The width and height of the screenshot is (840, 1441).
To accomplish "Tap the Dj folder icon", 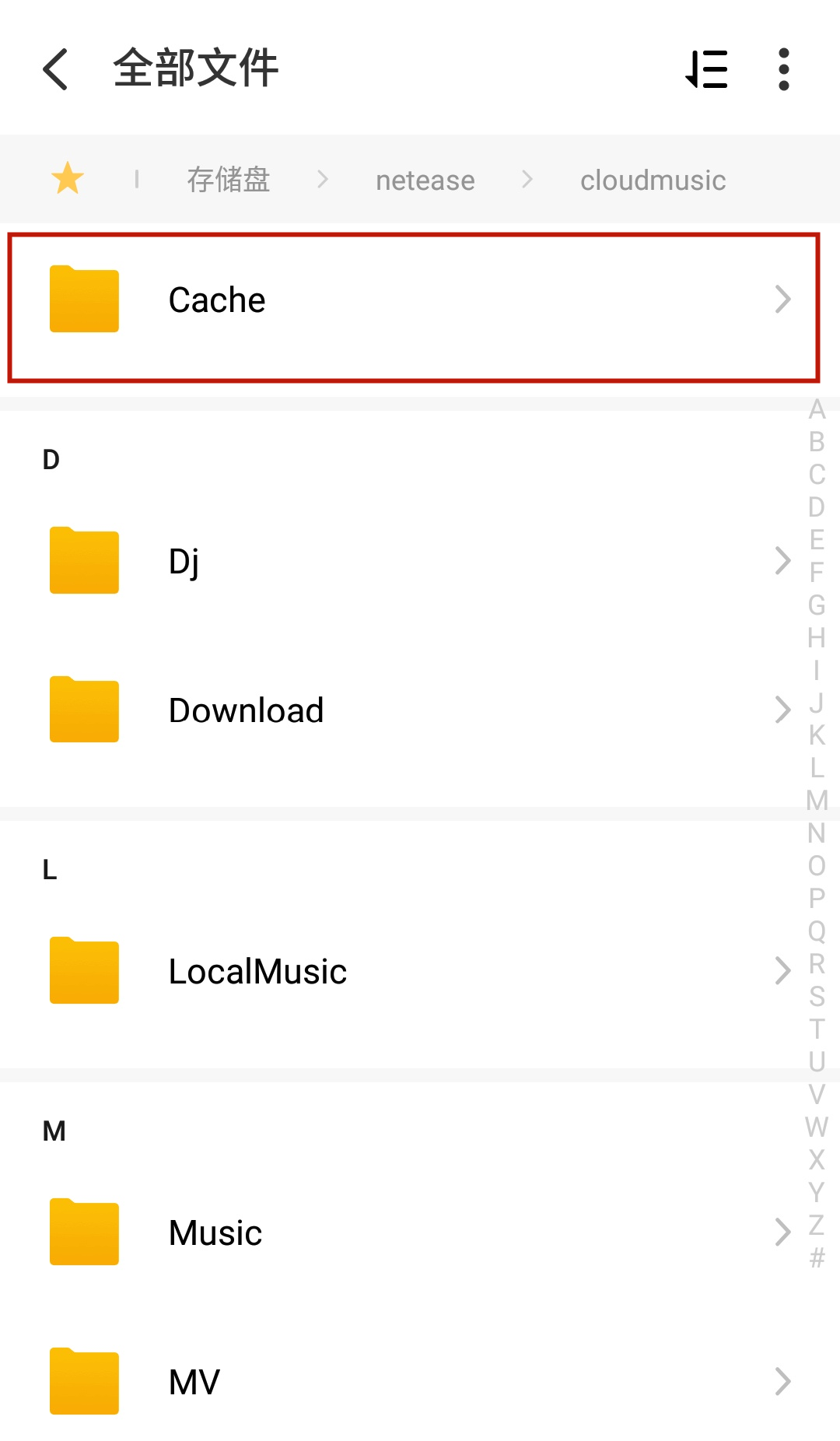I will [84, 561].
